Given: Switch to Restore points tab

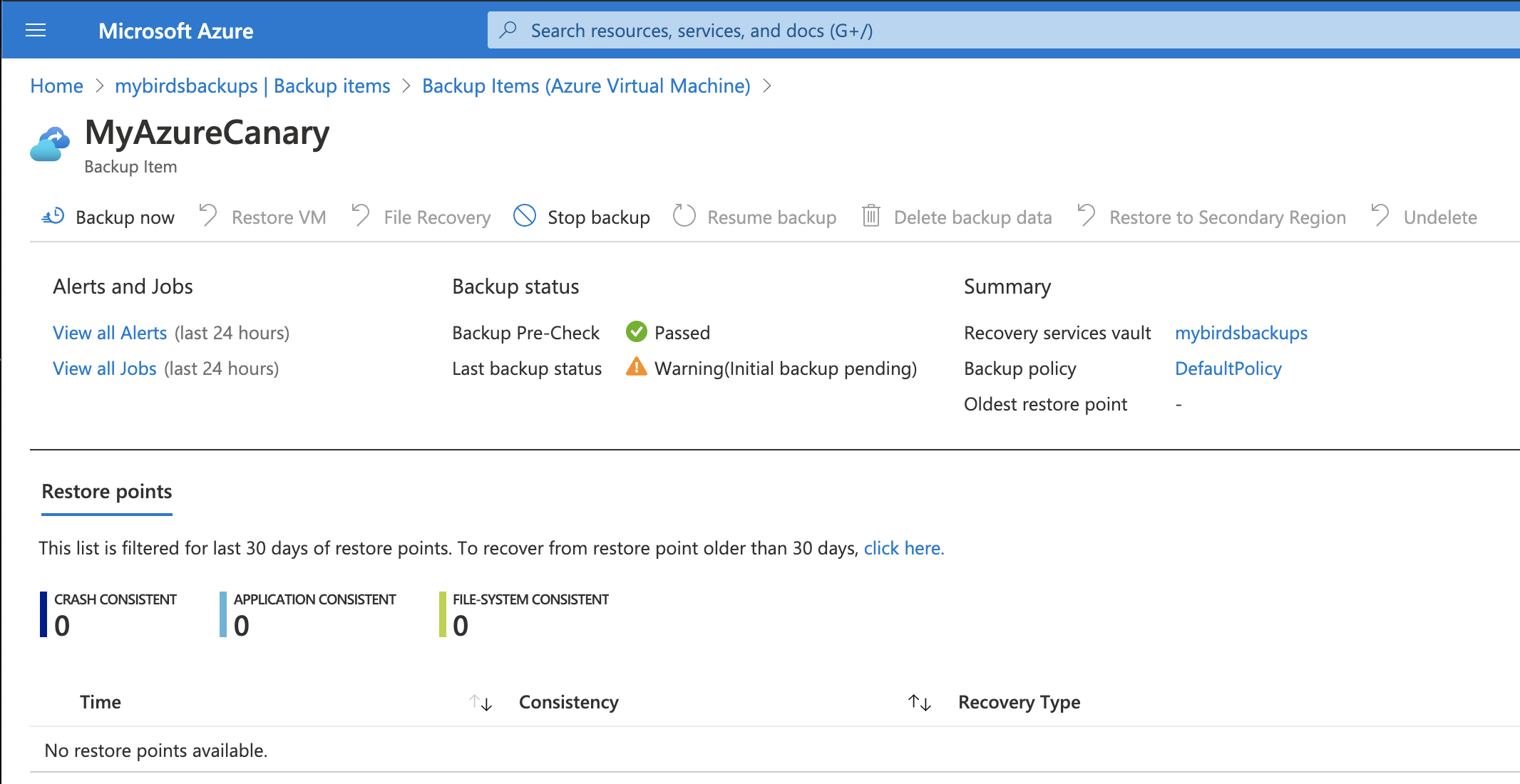Looking at the screenshot, I should [107, 492].
